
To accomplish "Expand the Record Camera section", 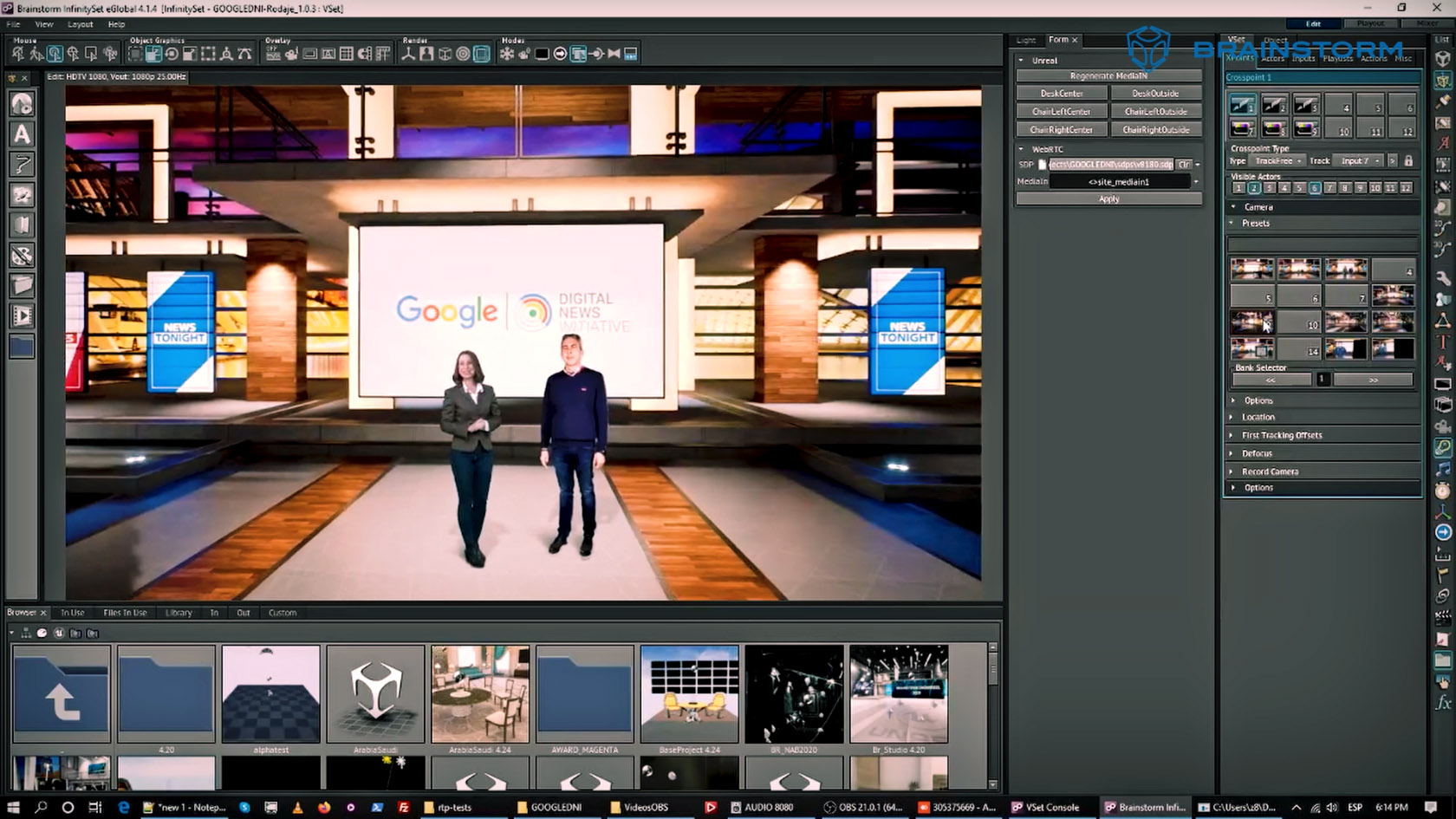I will [x=1270, y=471].
